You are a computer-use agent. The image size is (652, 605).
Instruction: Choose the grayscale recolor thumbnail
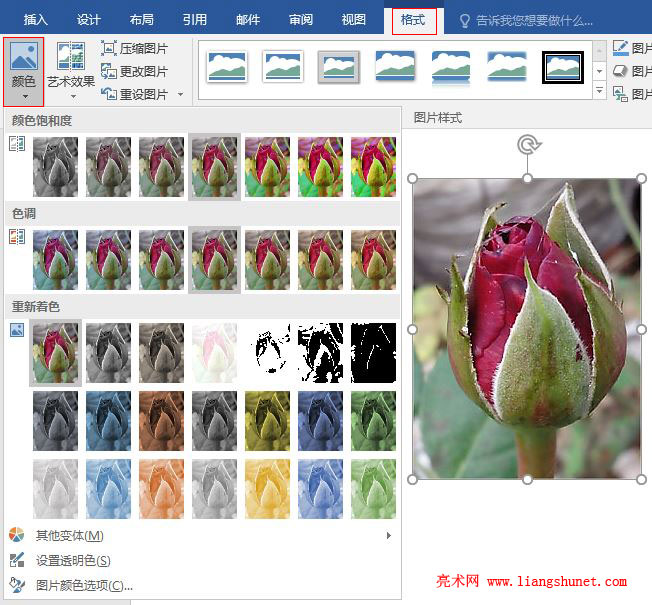108,353
